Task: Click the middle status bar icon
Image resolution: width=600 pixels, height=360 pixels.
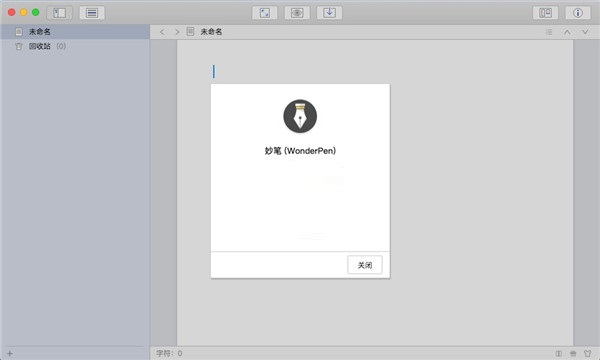Action: pyautogui.click(x=573, y=353)
